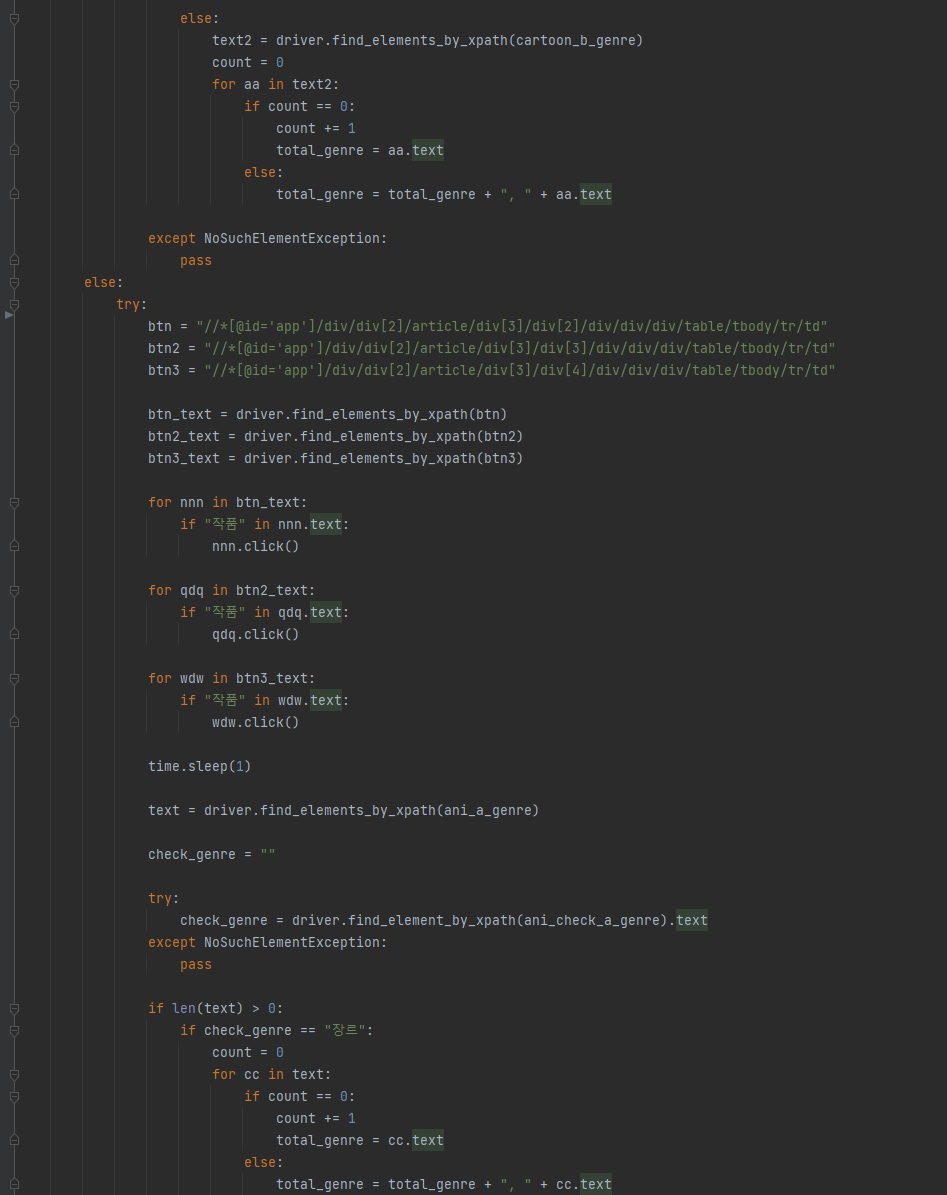The image size is (947, 1195).
Task: Collapse the 'if count == 0:' block inside the cc loop
Action: [x=14, y=1097]
